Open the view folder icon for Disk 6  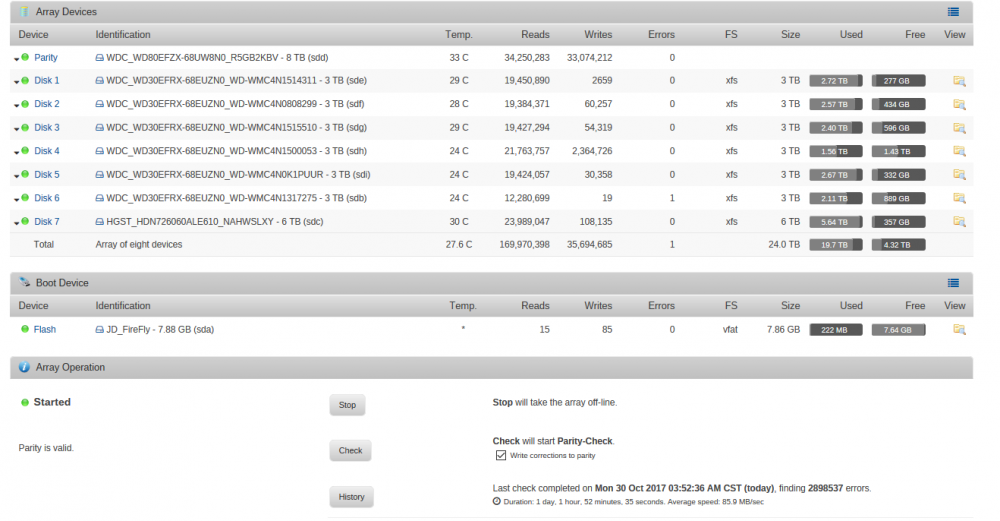pyautogui.click(x=959, y=198)
